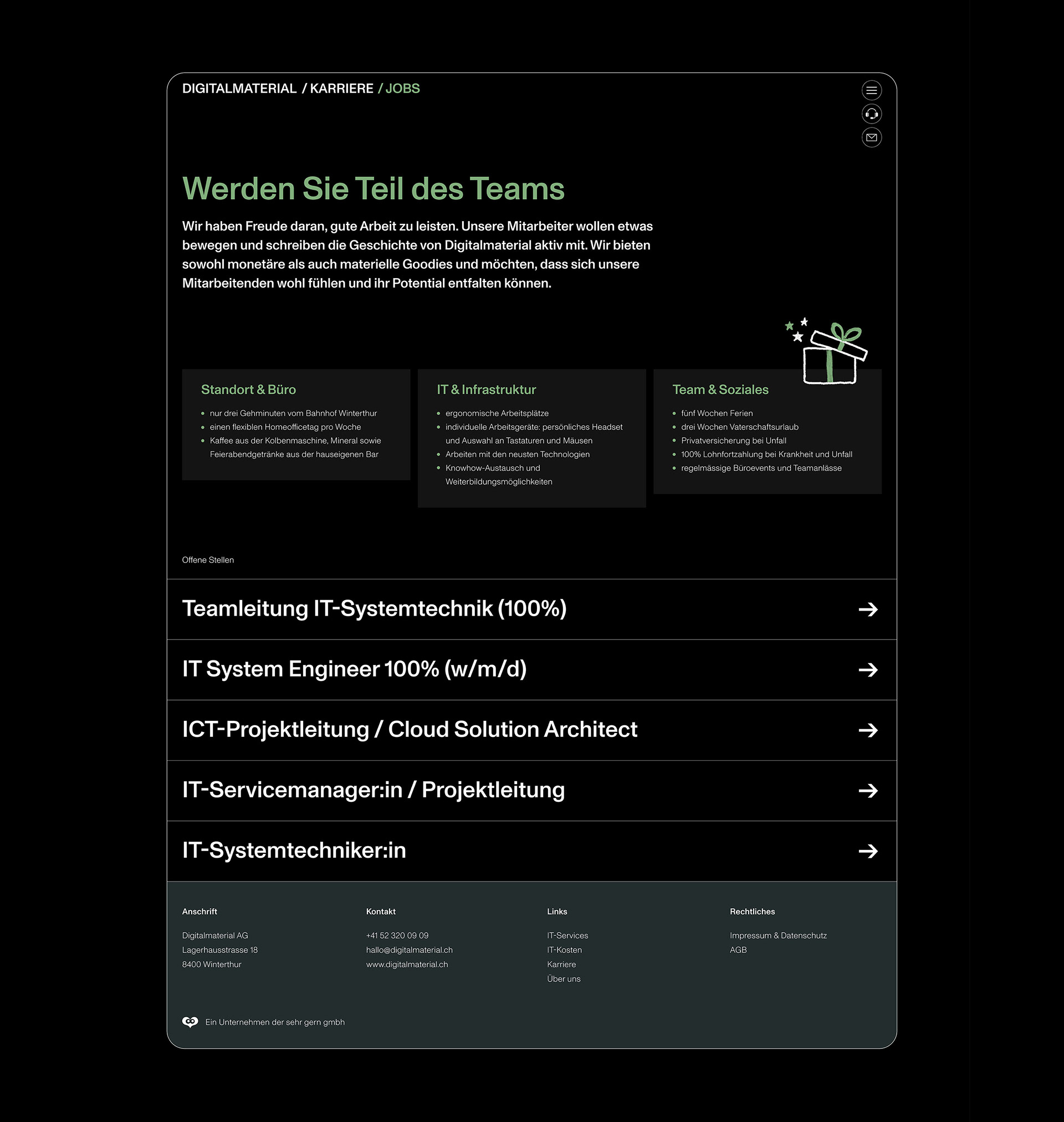Click the IT & Infrastruktur card heading
Screen dimensions: 1064x1122
tap(486, 390)
